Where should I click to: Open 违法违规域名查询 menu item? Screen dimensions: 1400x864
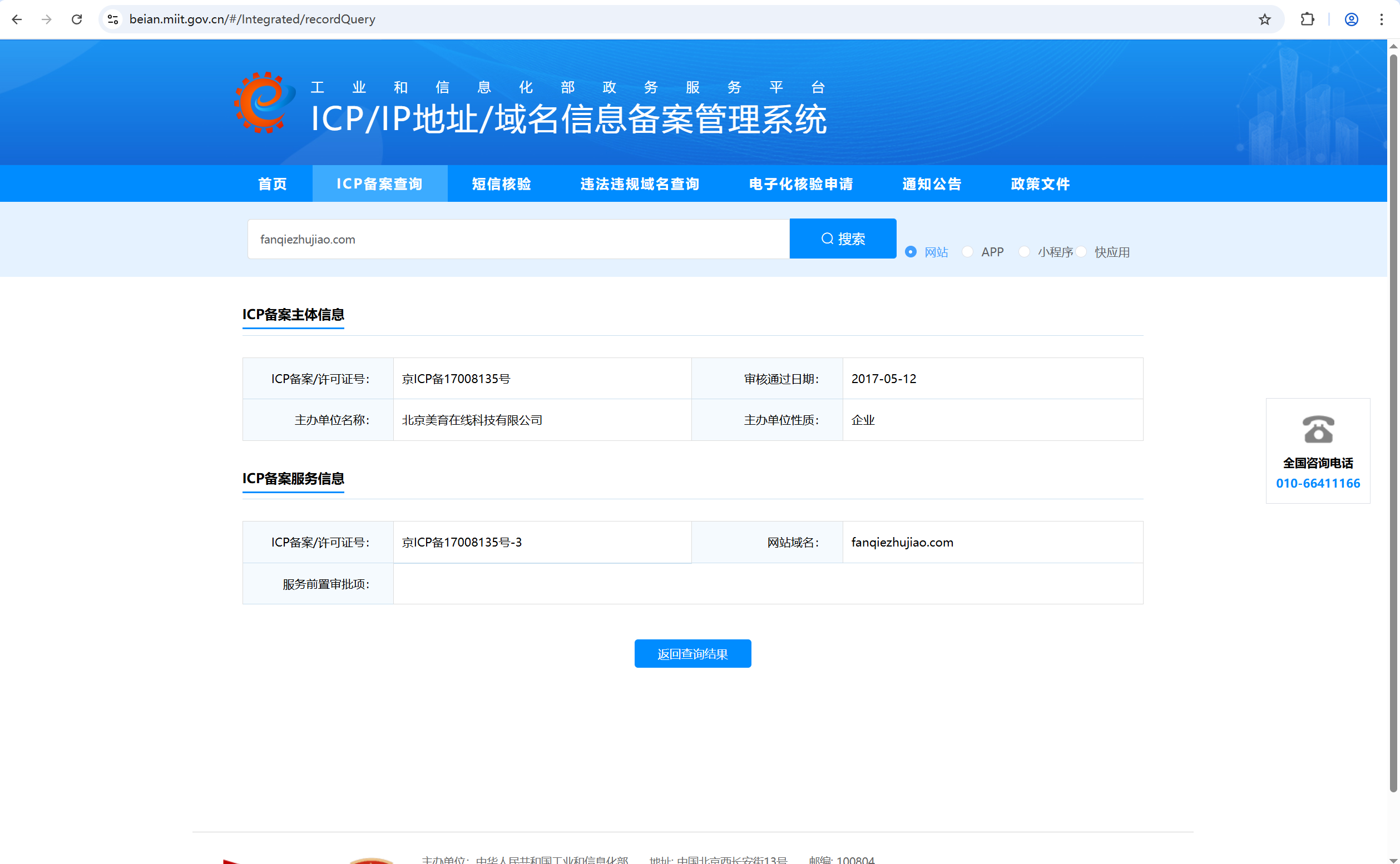(x=640, y=184)
